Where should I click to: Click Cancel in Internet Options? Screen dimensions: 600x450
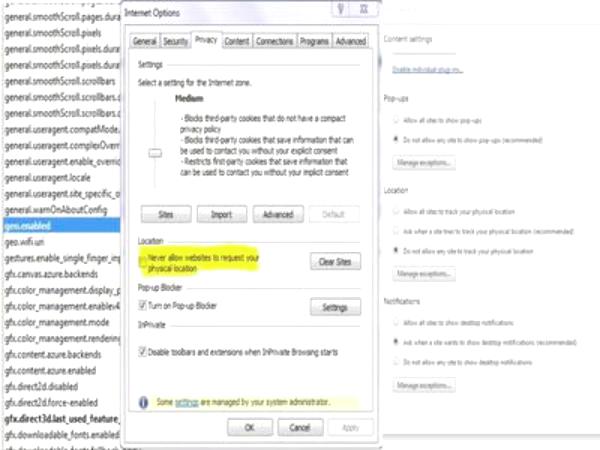[300, 427]
